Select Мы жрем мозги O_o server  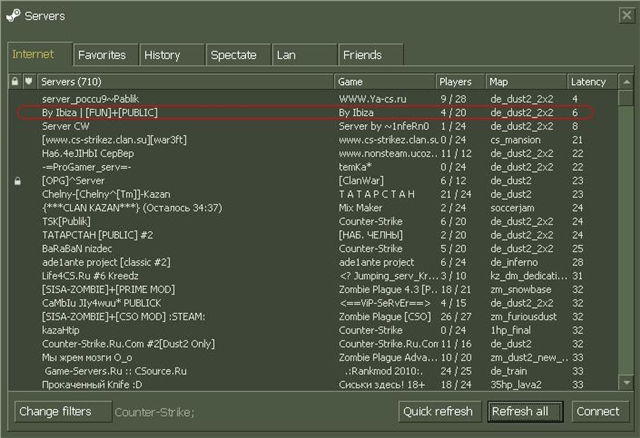[312, 358]
